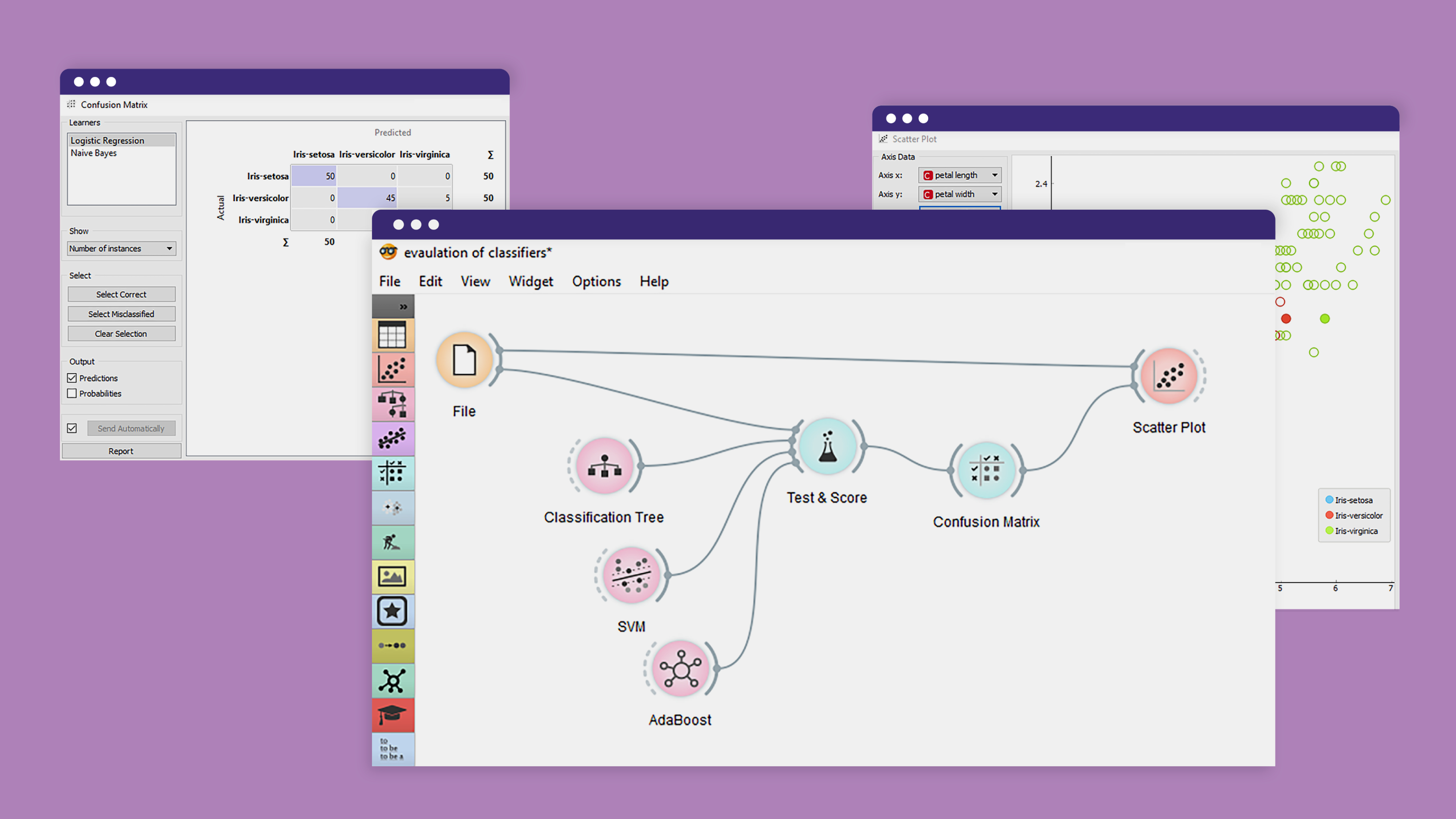Screen dimensions: 1456x819
Task: Open the Model tree category icon in sidebar
Action: click(392, 404)
